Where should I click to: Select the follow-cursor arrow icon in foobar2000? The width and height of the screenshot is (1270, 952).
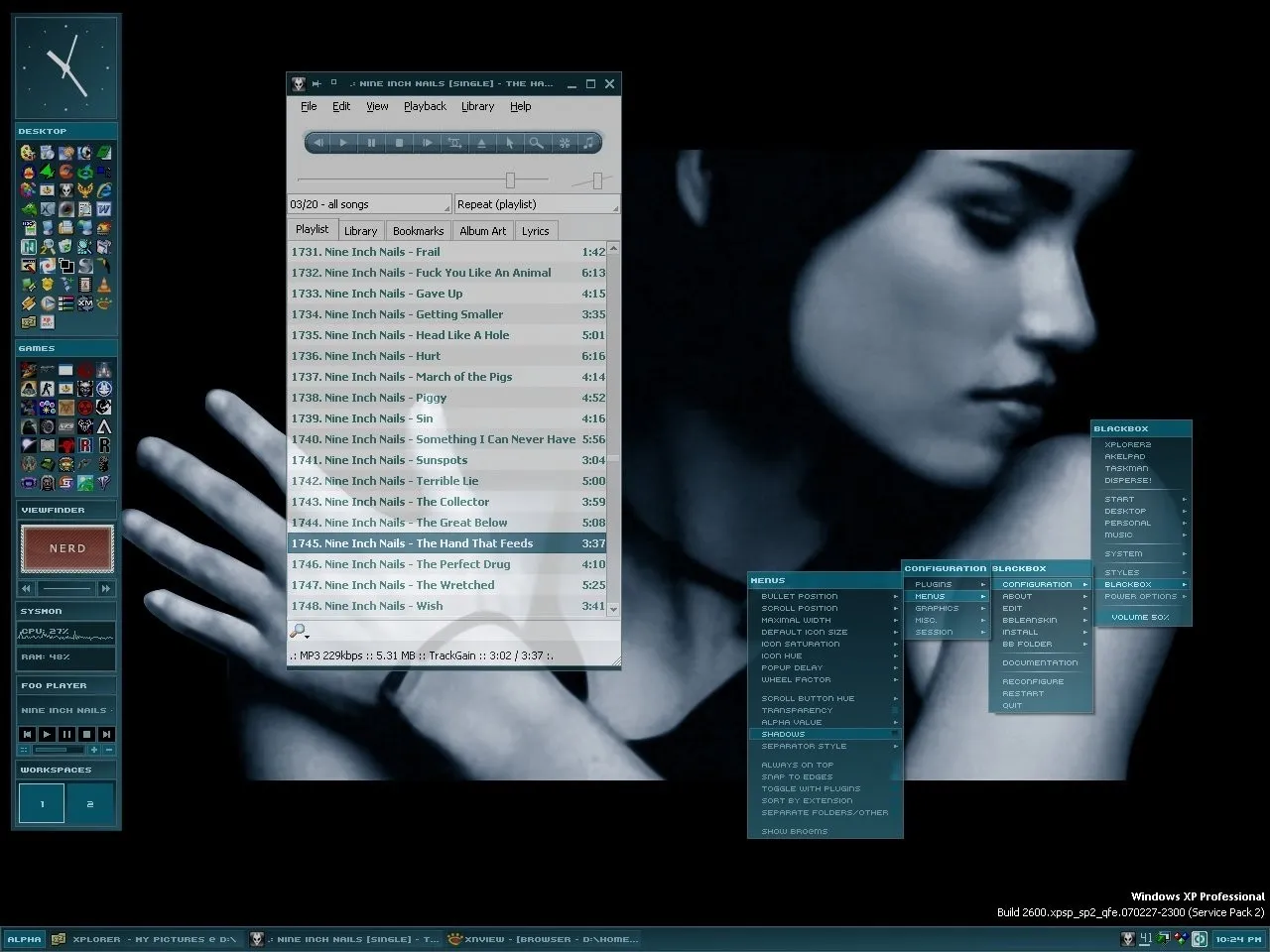pos(510,143)
